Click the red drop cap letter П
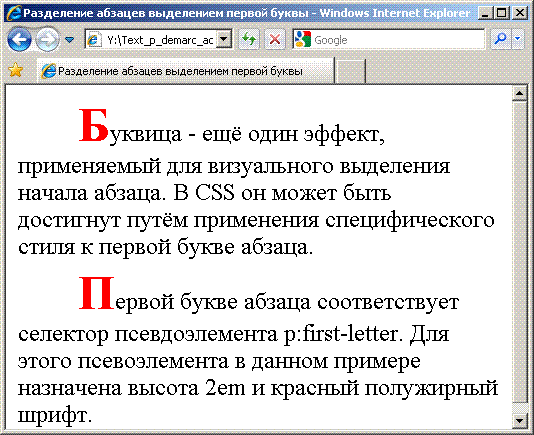This screenshot has width=534, height=435. pyautogui.click(x=96, y=293)
